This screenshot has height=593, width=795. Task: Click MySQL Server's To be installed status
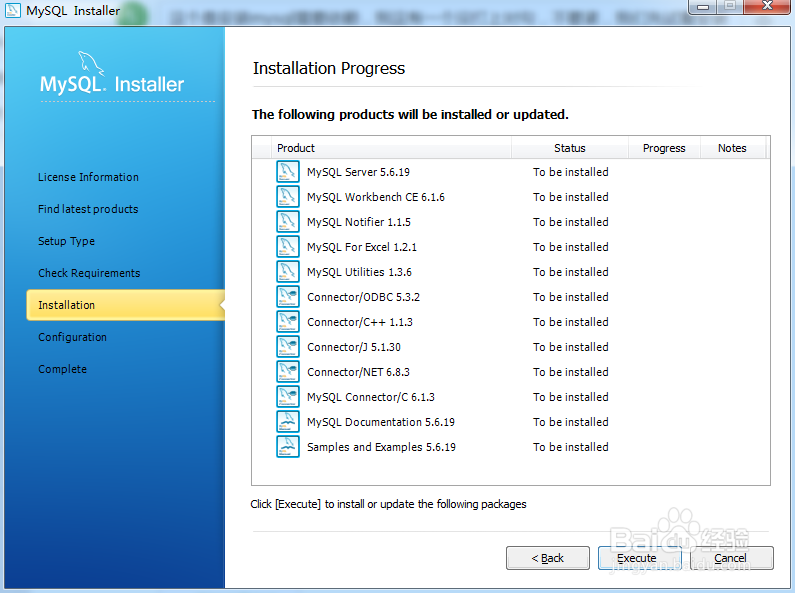pyautogui.click(x=571, y=172)
